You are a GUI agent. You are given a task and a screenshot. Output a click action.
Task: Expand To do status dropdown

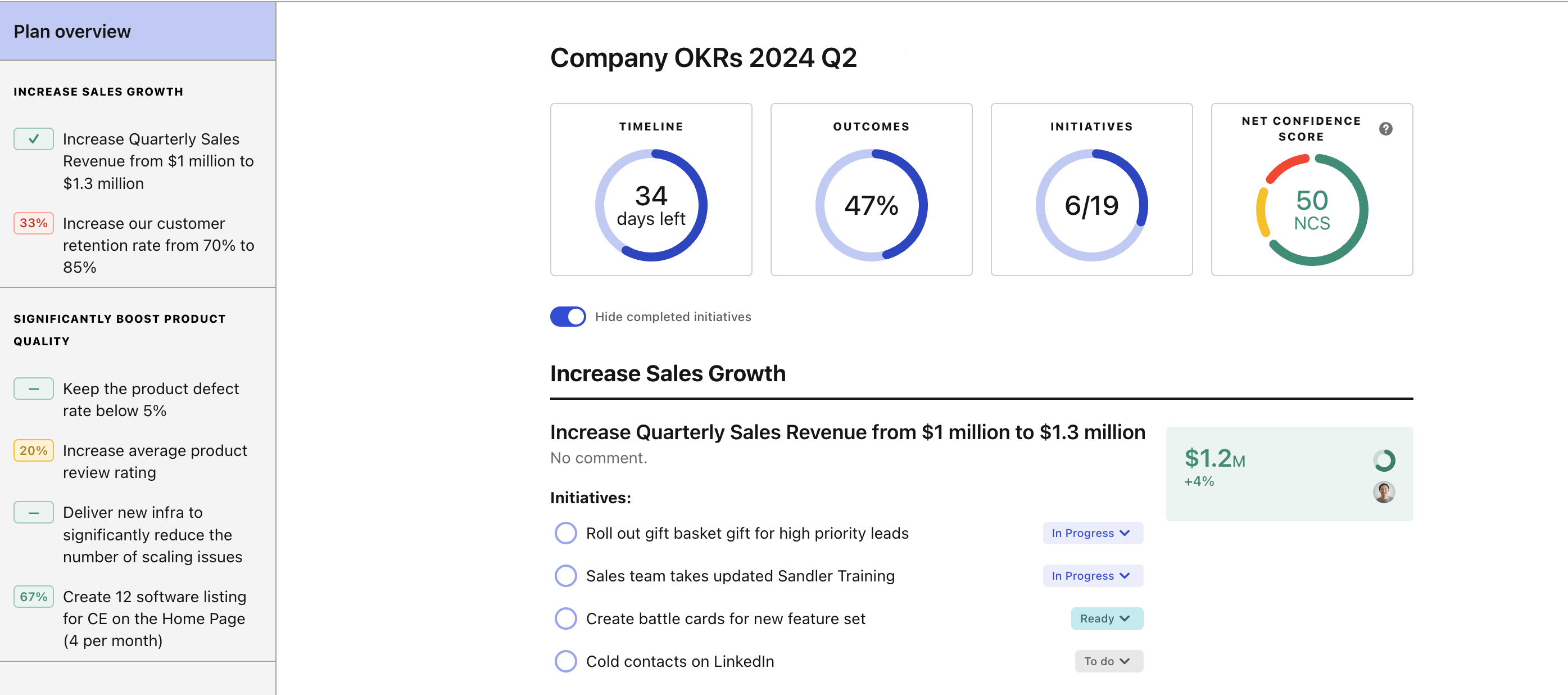(x=1108, y=661)
